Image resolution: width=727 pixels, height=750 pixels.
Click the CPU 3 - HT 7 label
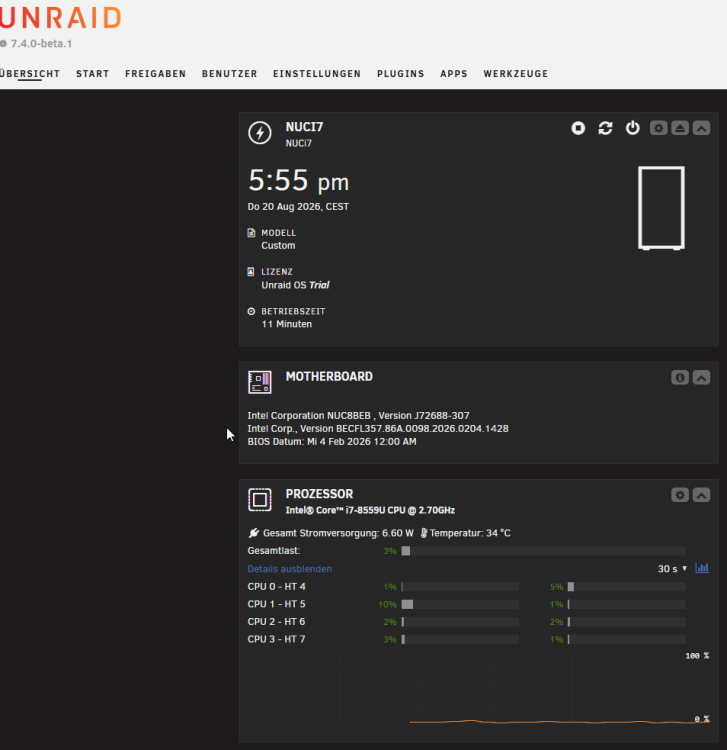(x=276, y=639)
